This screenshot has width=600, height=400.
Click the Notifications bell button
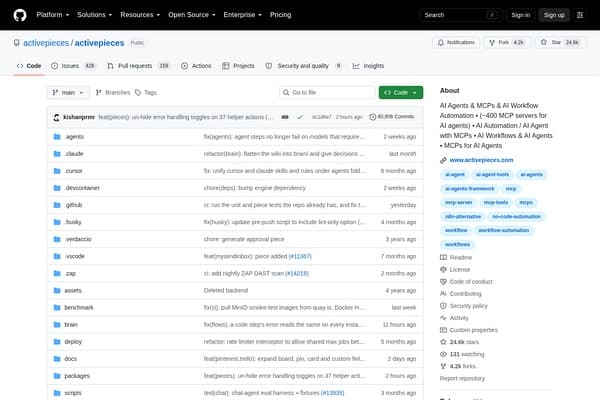click(456, 42)
